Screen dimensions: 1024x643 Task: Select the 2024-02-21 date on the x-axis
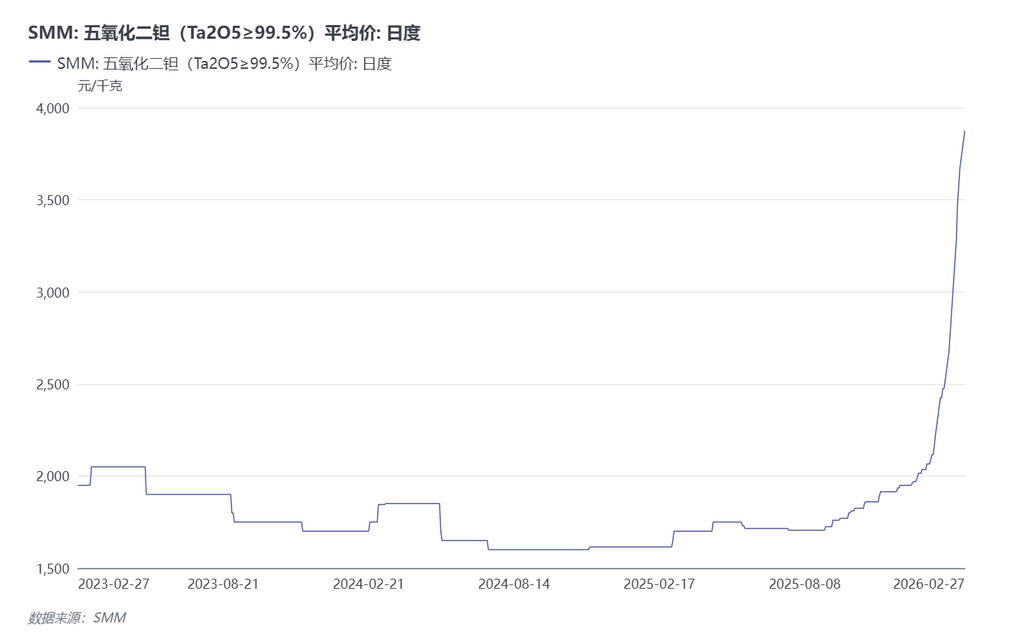point(368,583)
